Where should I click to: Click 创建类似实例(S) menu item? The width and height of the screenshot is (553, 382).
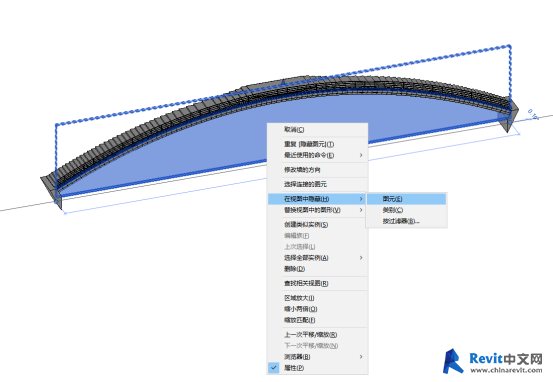click(x=317, y=224)
